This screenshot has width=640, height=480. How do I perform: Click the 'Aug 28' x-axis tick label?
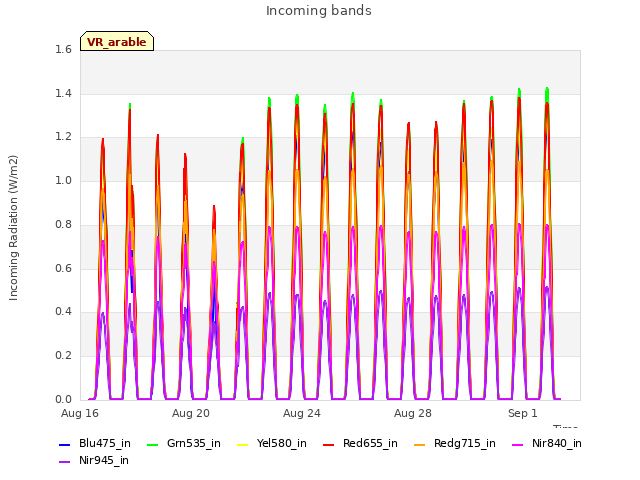tap(413, 413)
